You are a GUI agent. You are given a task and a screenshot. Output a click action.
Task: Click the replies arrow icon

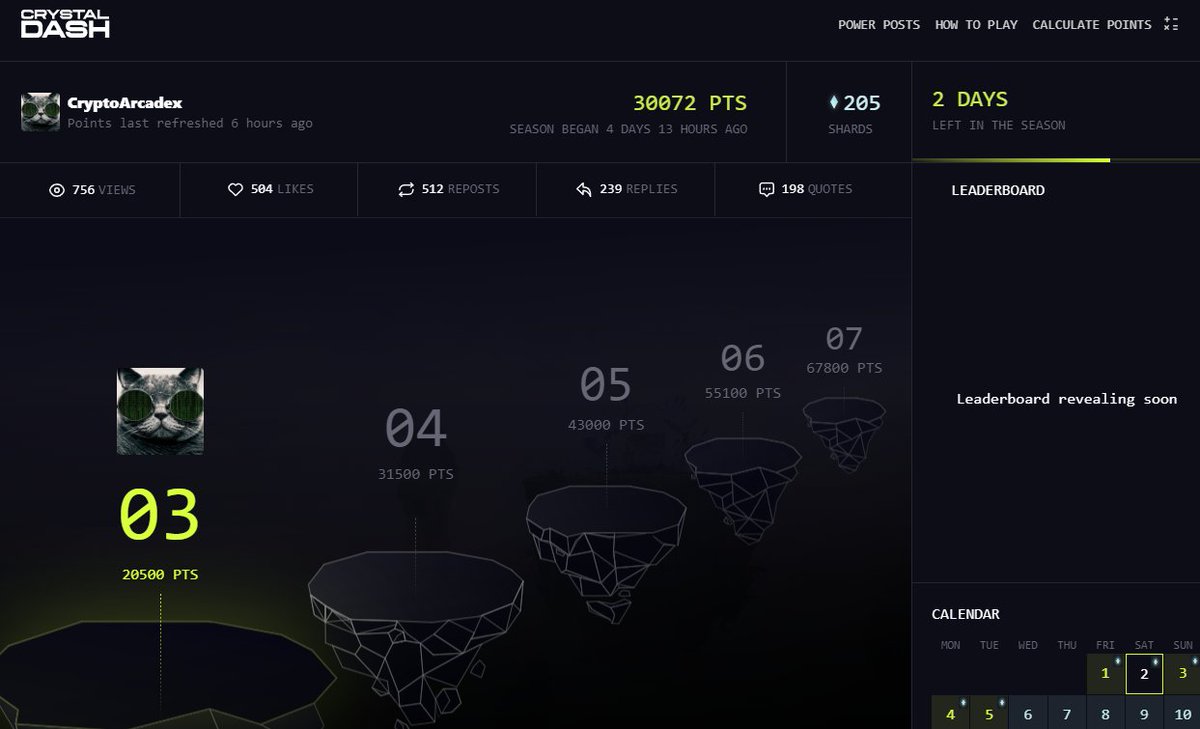click(x=584, y=189)
